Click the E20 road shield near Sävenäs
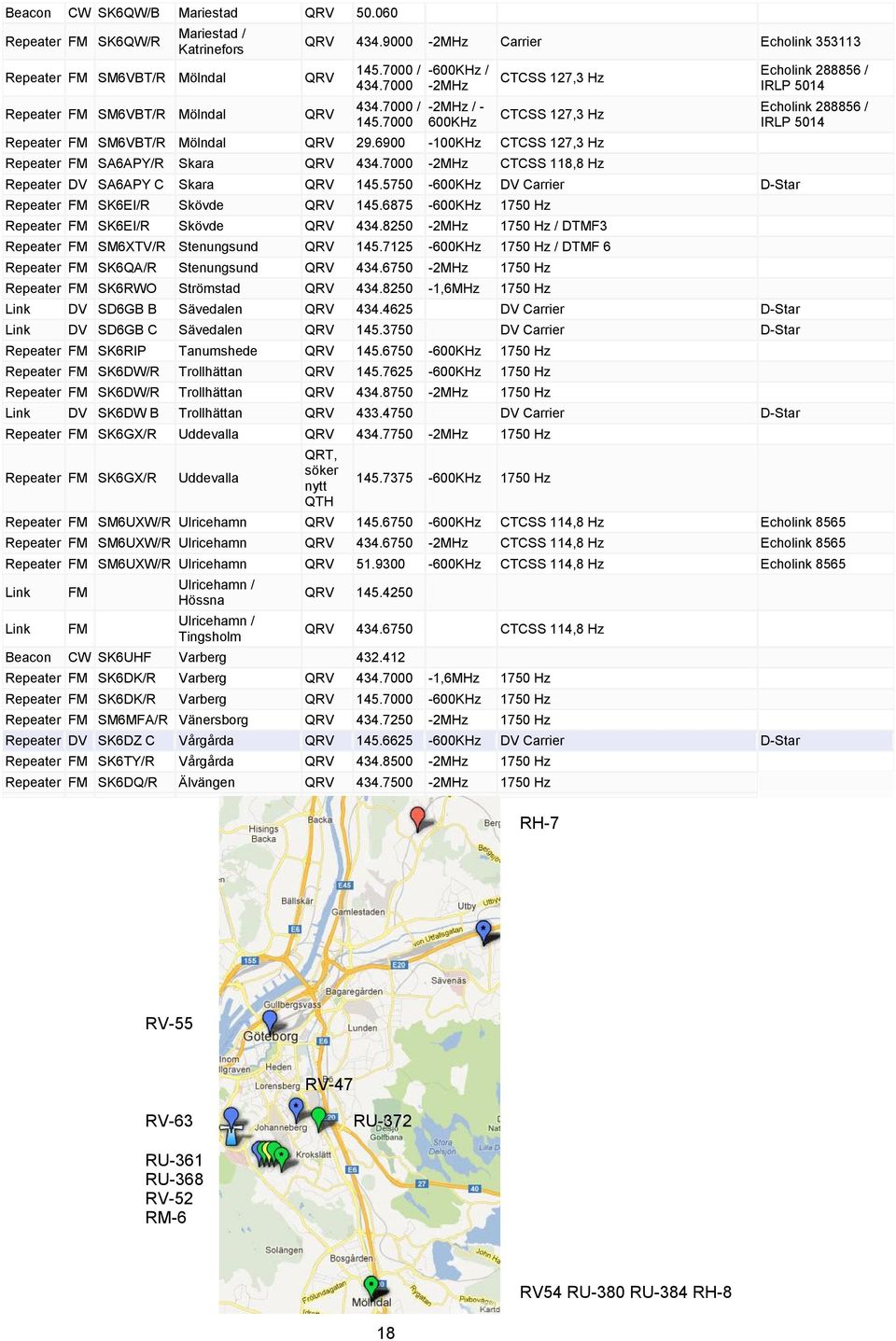The height and width of the screenshot is (1341, 896). pyautogui.click(x=399, y=965)
